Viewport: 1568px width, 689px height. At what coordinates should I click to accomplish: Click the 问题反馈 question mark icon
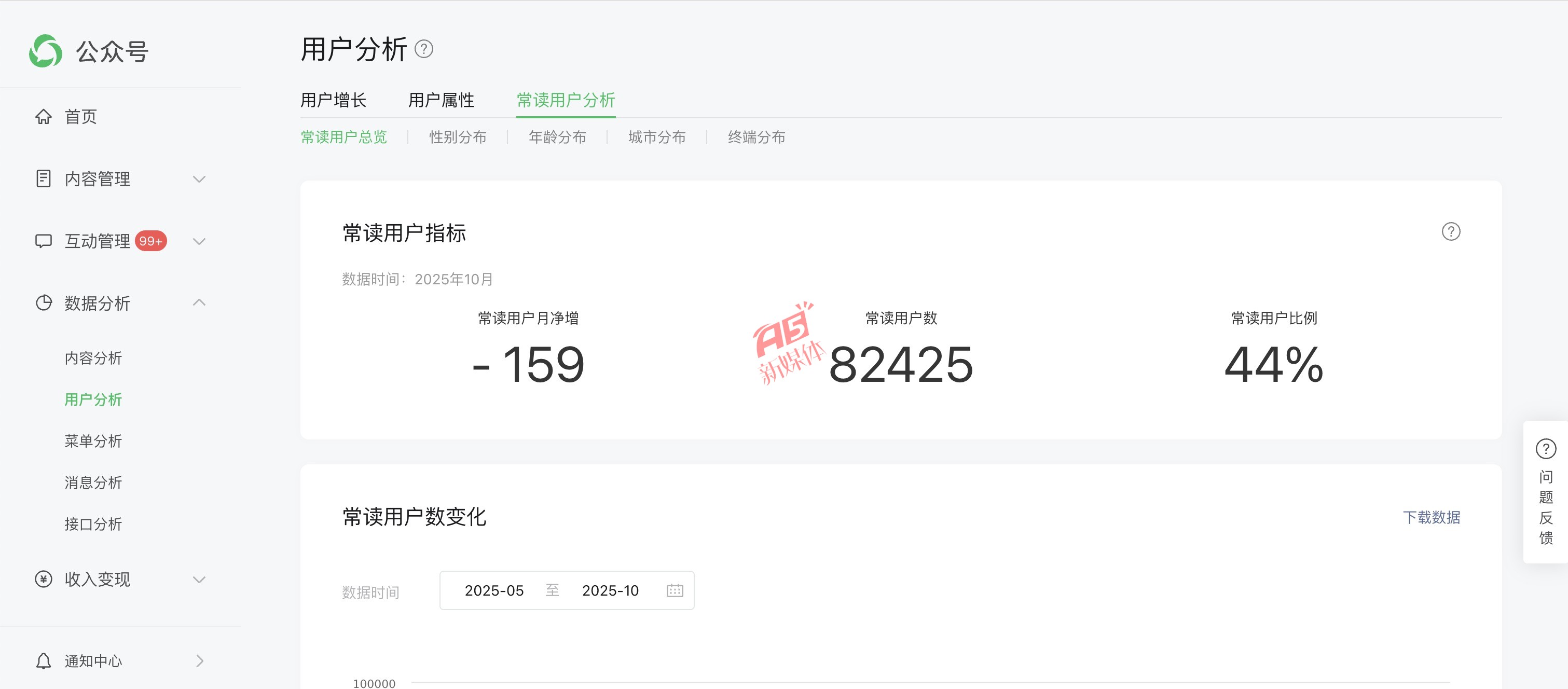tap(1546, 449)
